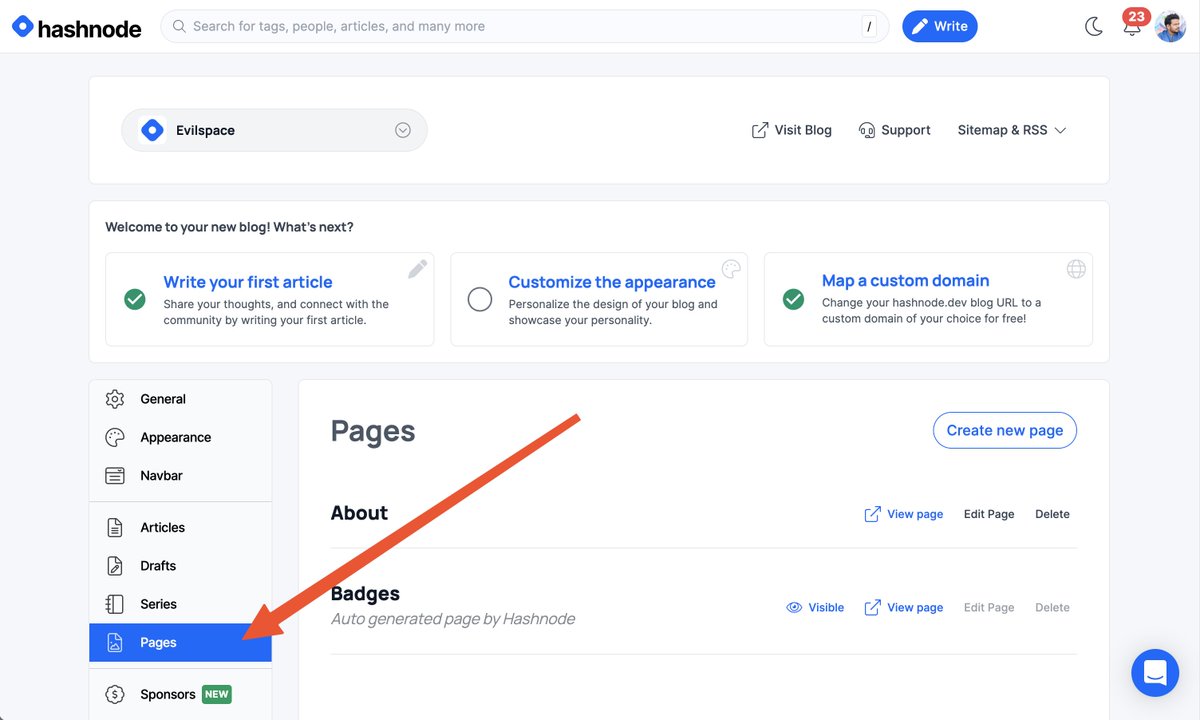Click the pencil icon on the article card
Screen dimensions: 1200x720
(418, 269)
